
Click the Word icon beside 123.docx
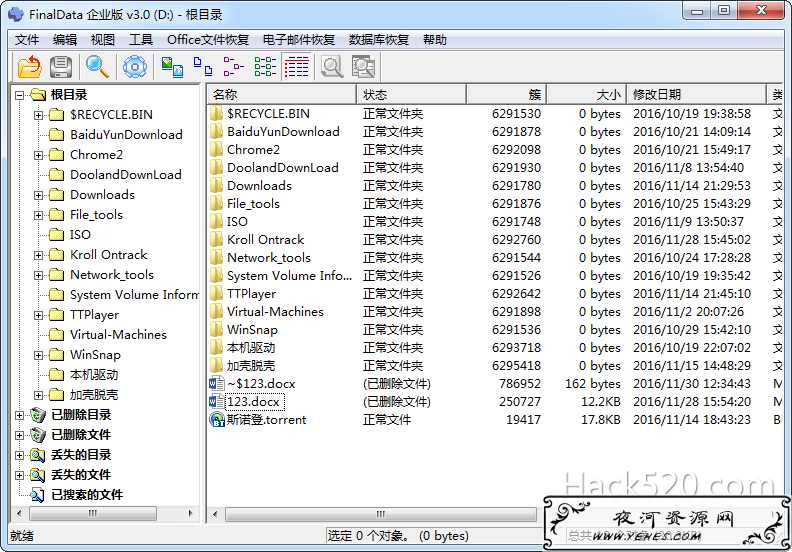click(x=217, y=402)
